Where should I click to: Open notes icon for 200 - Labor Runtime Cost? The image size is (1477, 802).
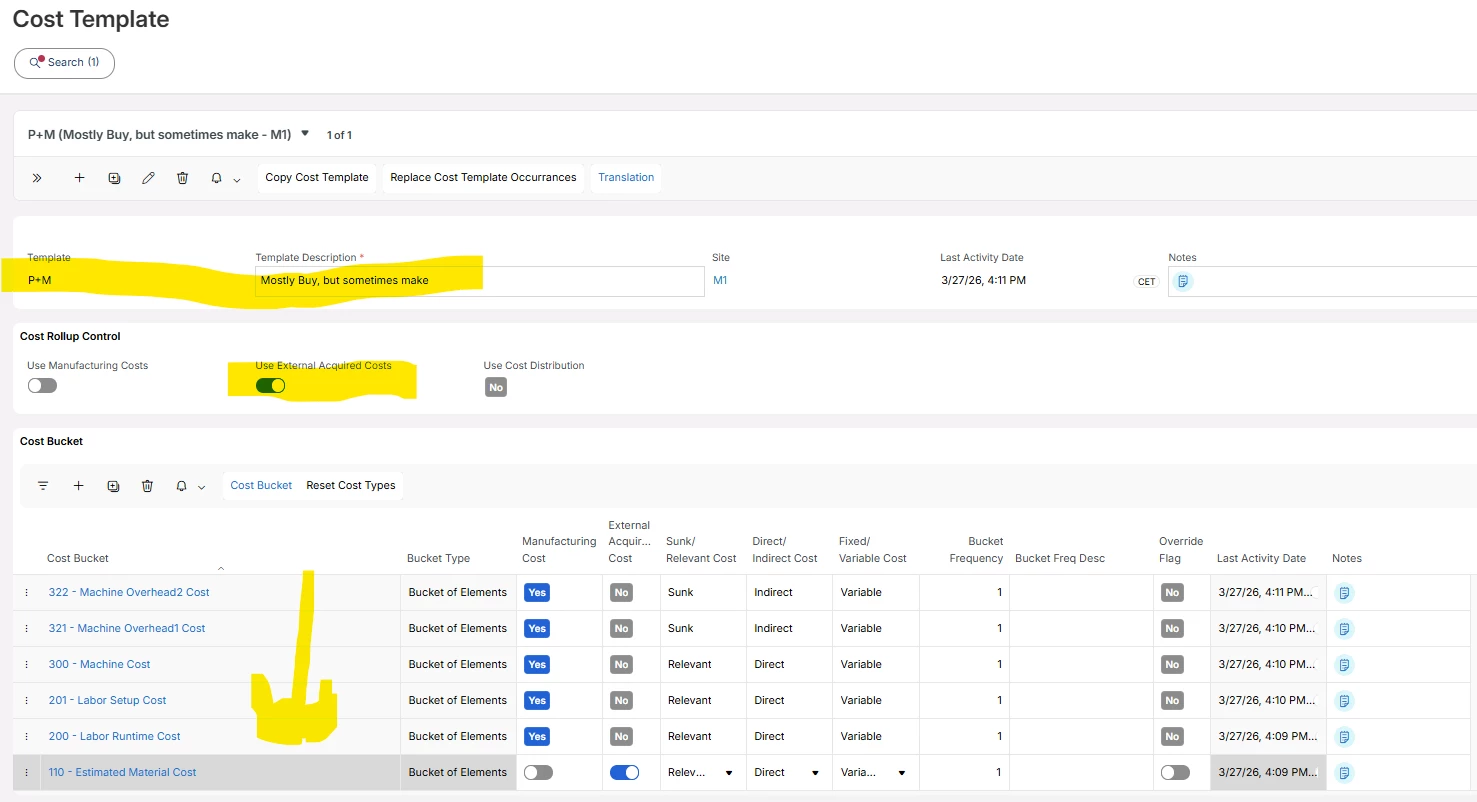tap(1345, 737)
